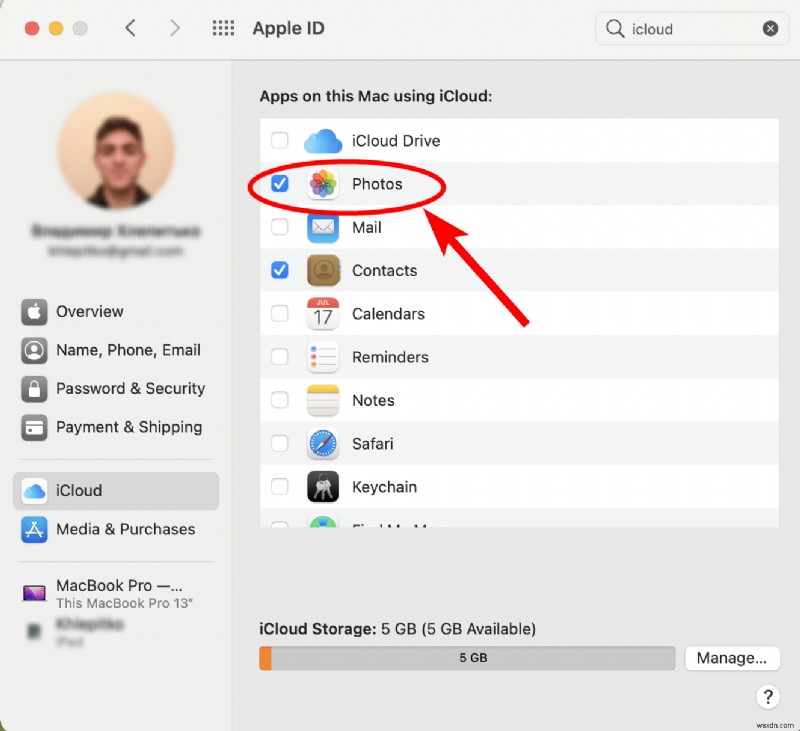Click the Manage... storage button

tap(732, 658)
